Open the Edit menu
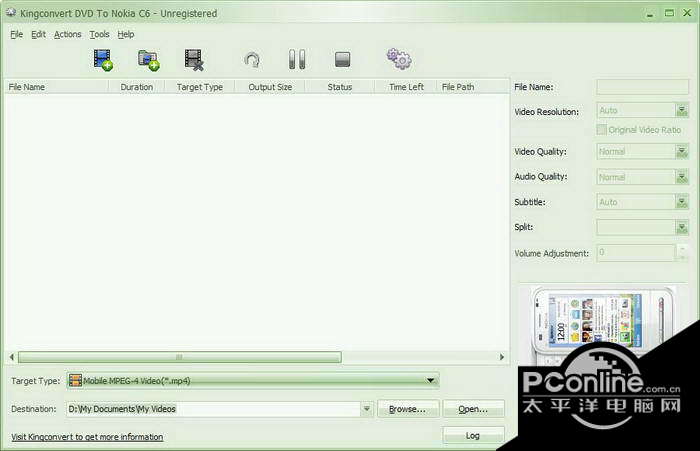The image size is (700, 451). coord(38,34)
